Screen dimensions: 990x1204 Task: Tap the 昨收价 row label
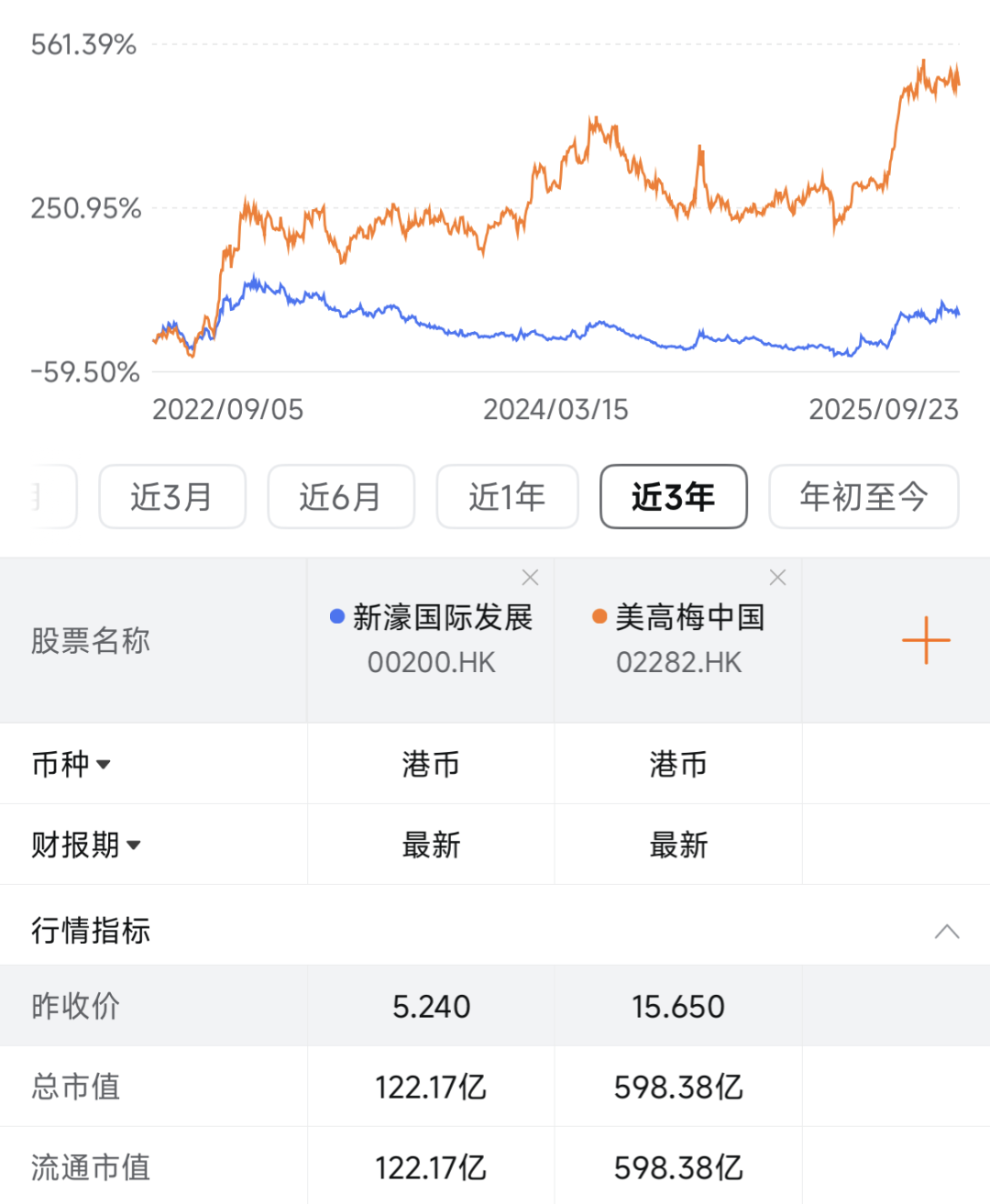(x=75, y=1006)
